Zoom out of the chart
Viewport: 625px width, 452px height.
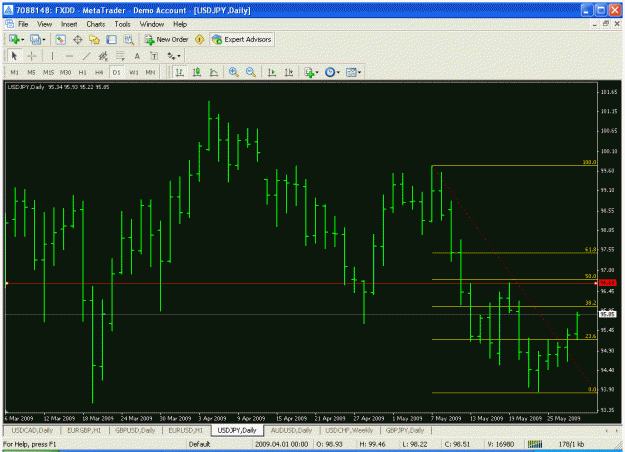tap(251, 72)
